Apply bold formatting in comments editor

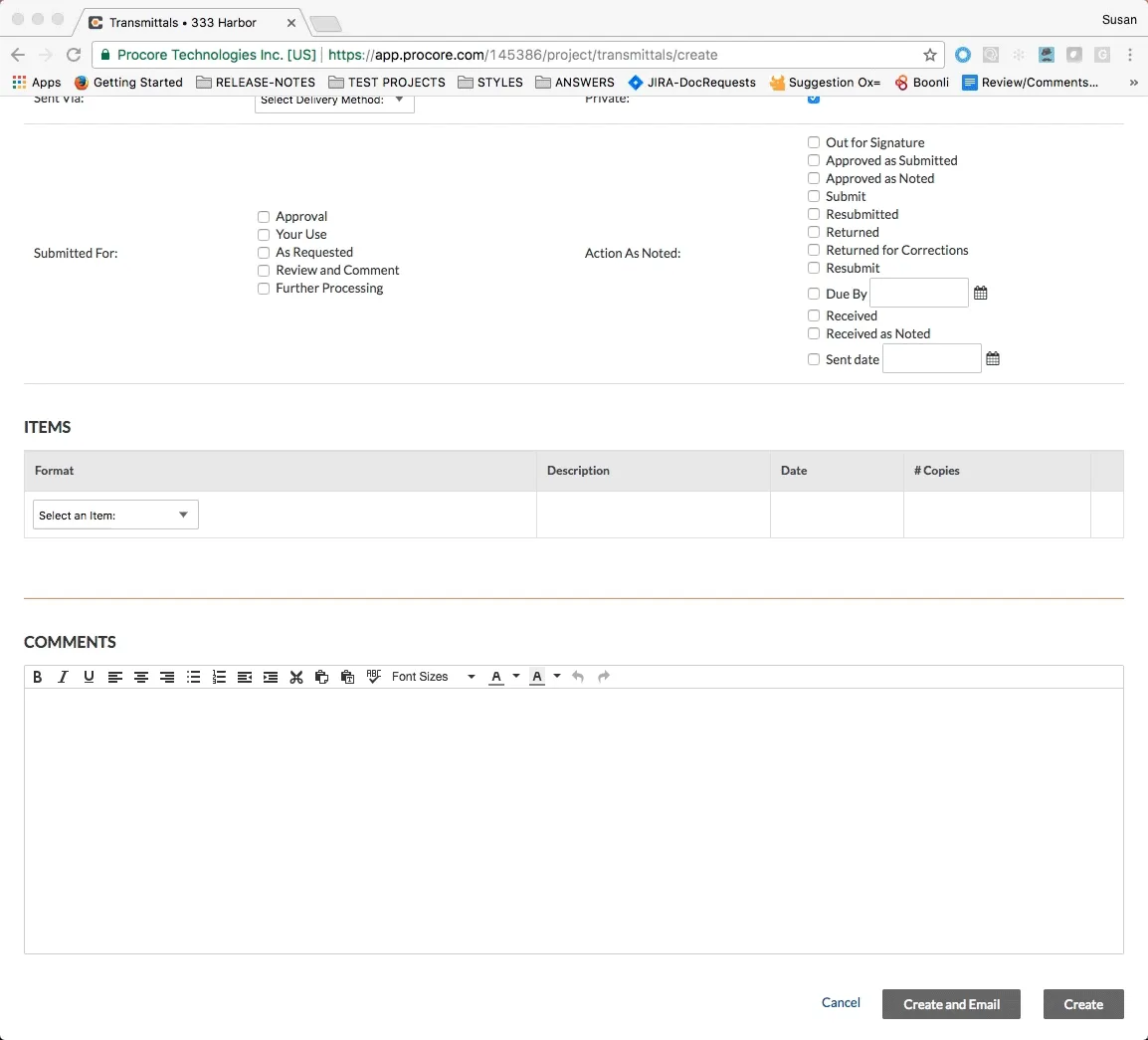38,677
